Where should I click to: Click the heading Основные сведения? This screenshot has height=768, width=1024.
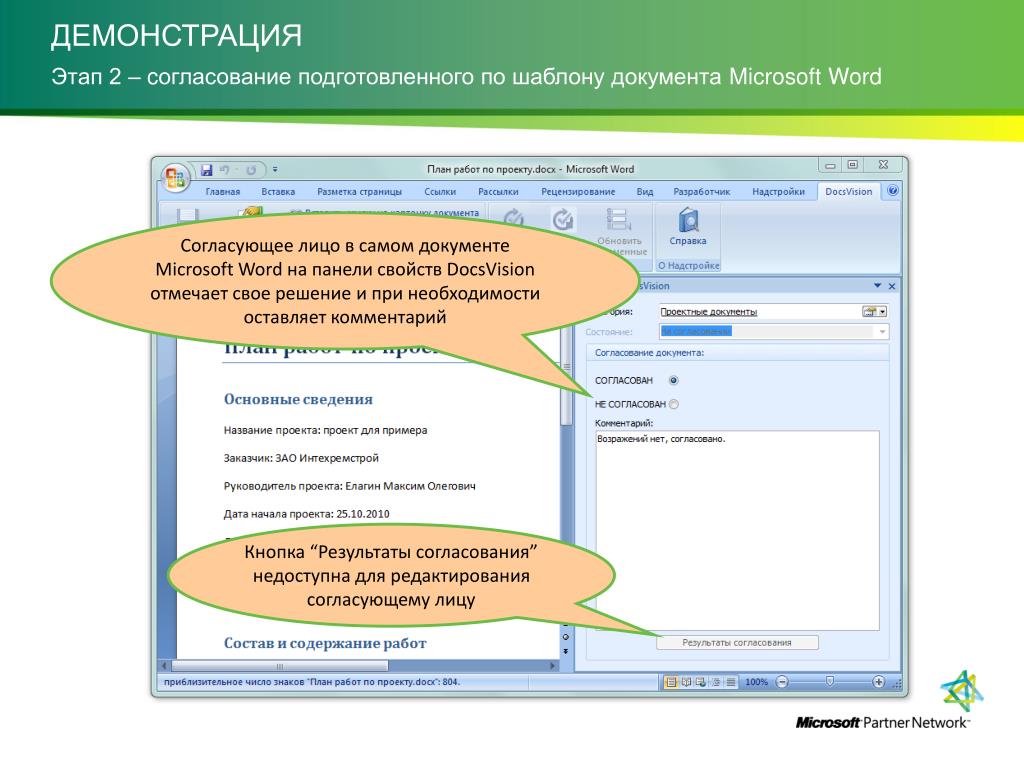click(298, 399)
